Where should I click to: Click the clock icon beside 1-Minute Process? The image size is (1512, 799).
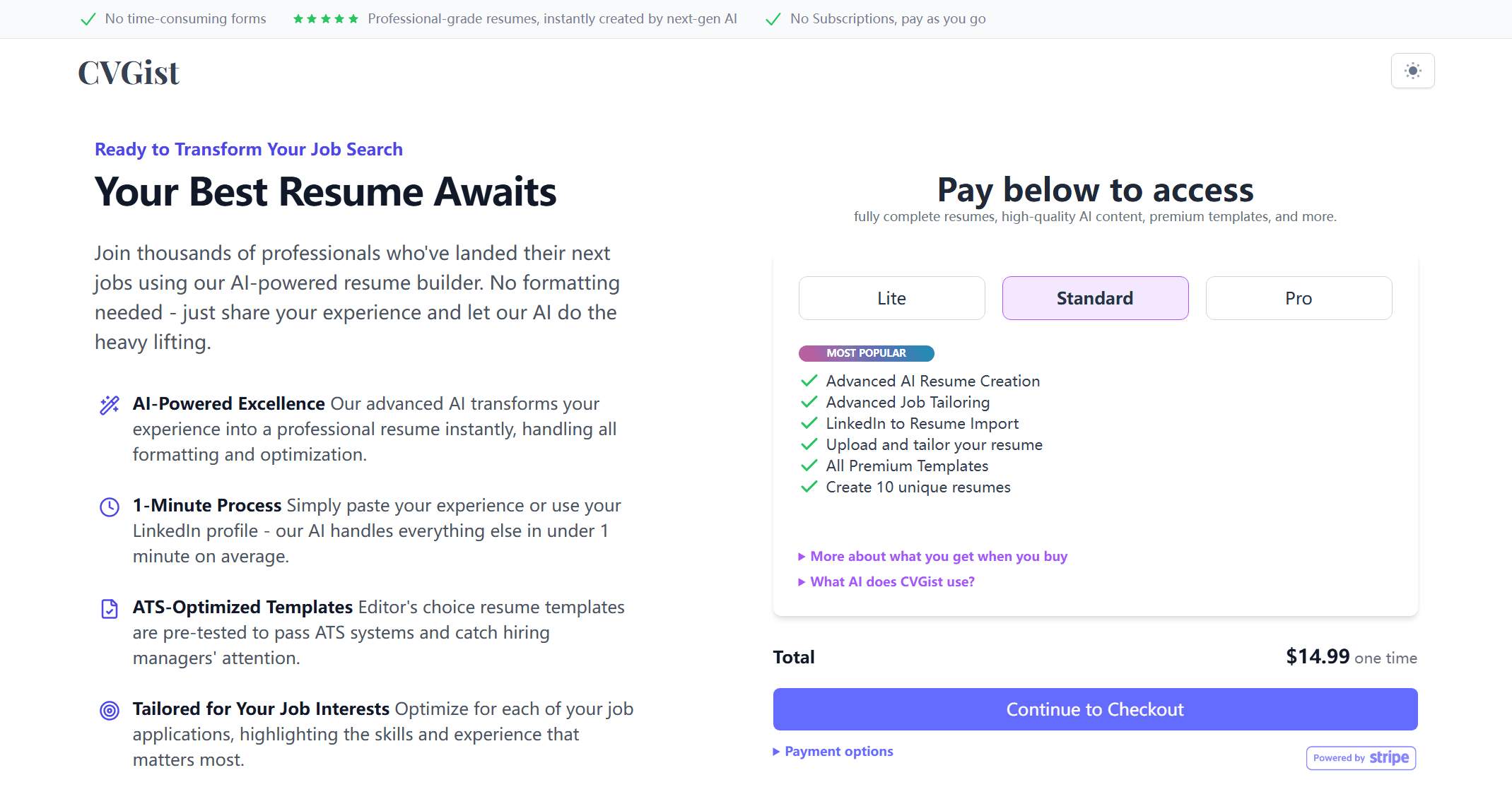[110, 507]
